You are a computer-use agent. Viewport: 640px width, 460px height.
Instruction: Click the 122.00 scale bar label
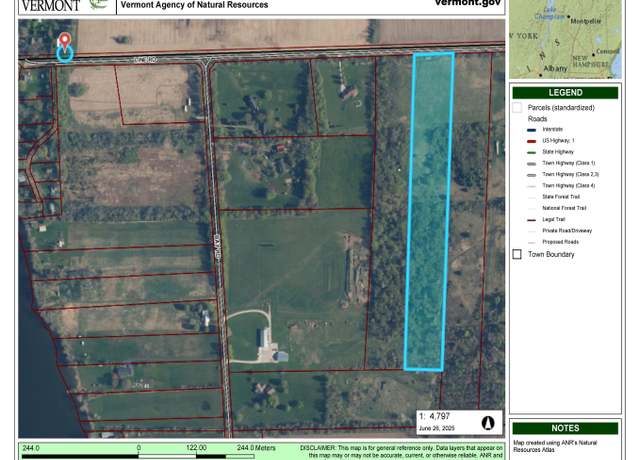(196, 448)
